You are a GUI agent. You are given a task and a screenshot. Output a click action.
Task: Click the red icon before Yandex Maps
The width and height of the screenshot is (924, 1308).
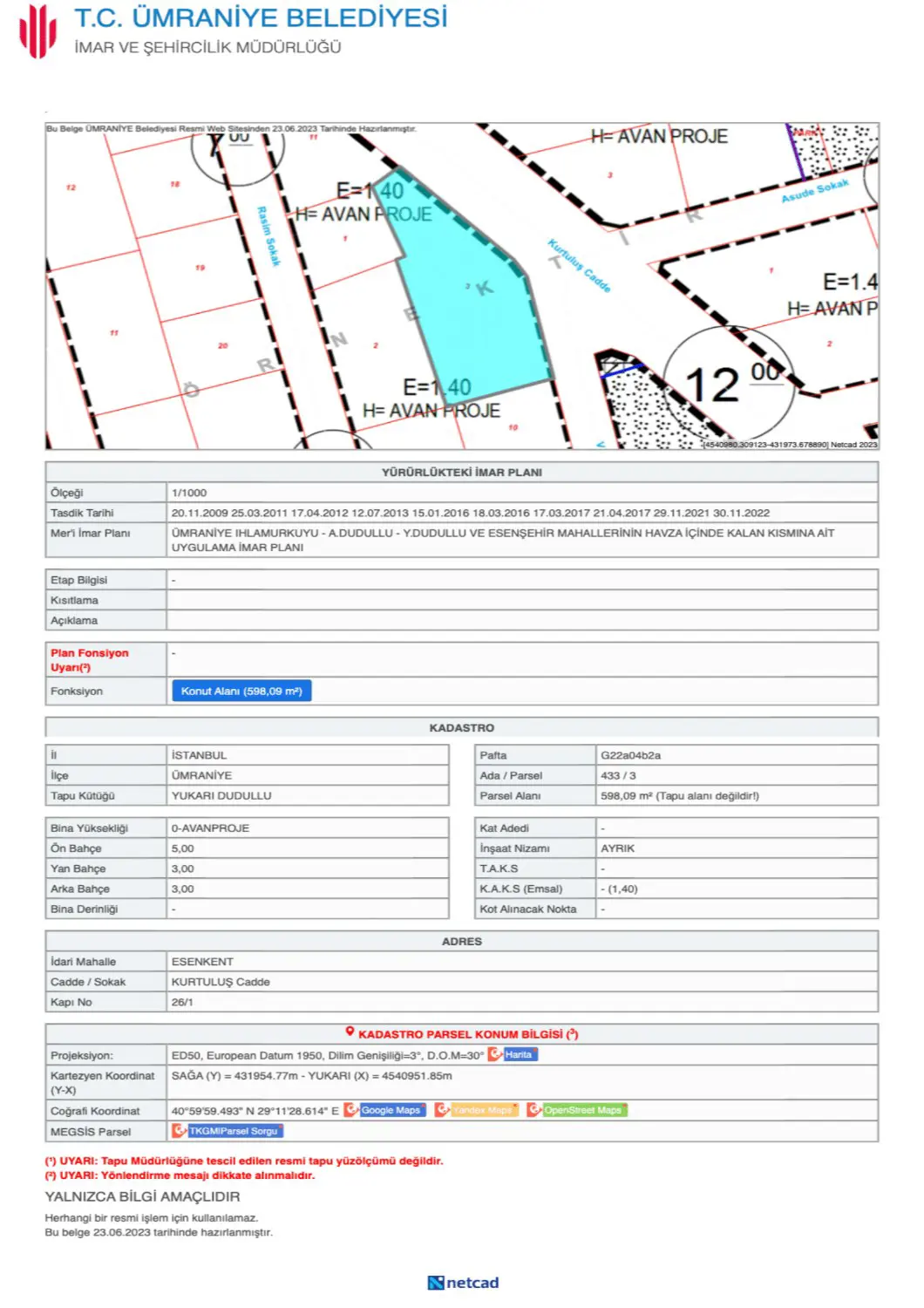point(442,1110)
